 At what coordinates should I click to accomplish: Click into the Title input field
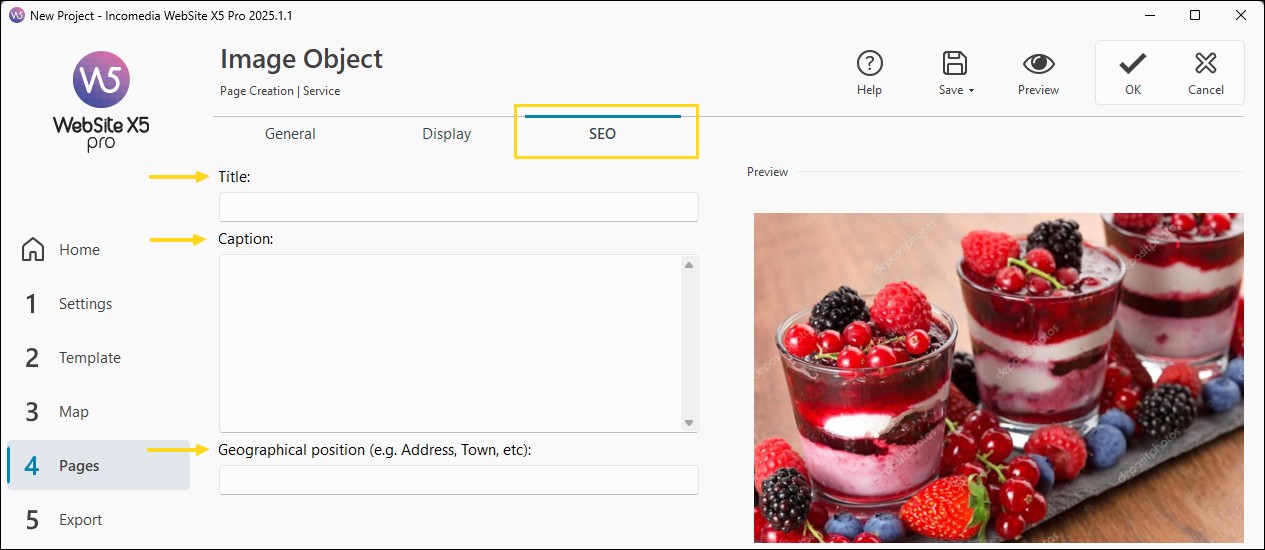point(458,207)
